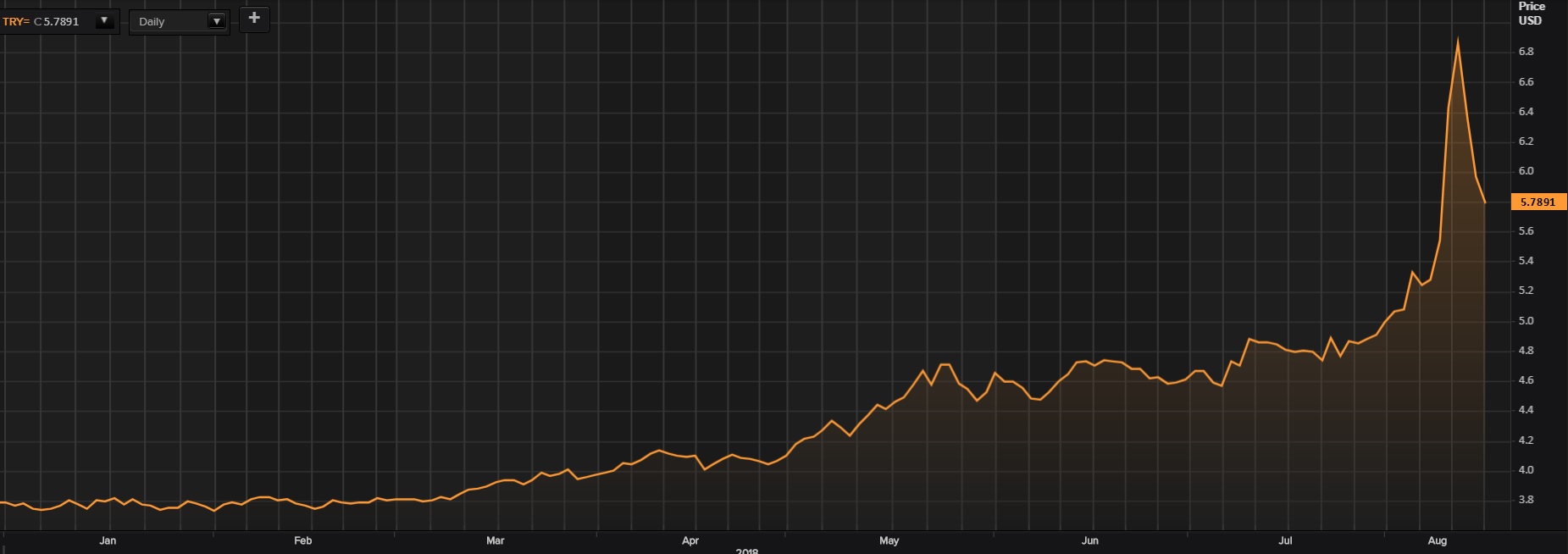Click the orange 5.7891 current price tag
This screenshot has height=554, width=1568.
tap(1538, 202)
